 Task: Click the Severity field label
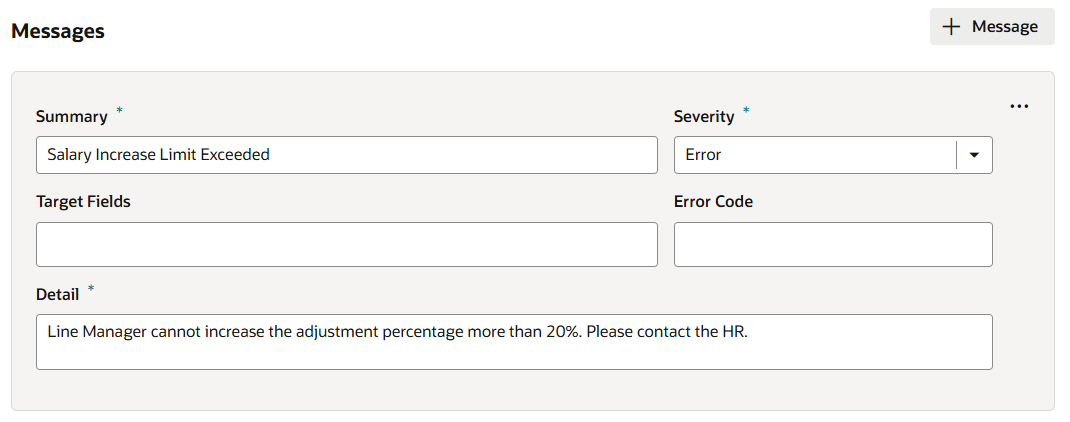(704, 117)
